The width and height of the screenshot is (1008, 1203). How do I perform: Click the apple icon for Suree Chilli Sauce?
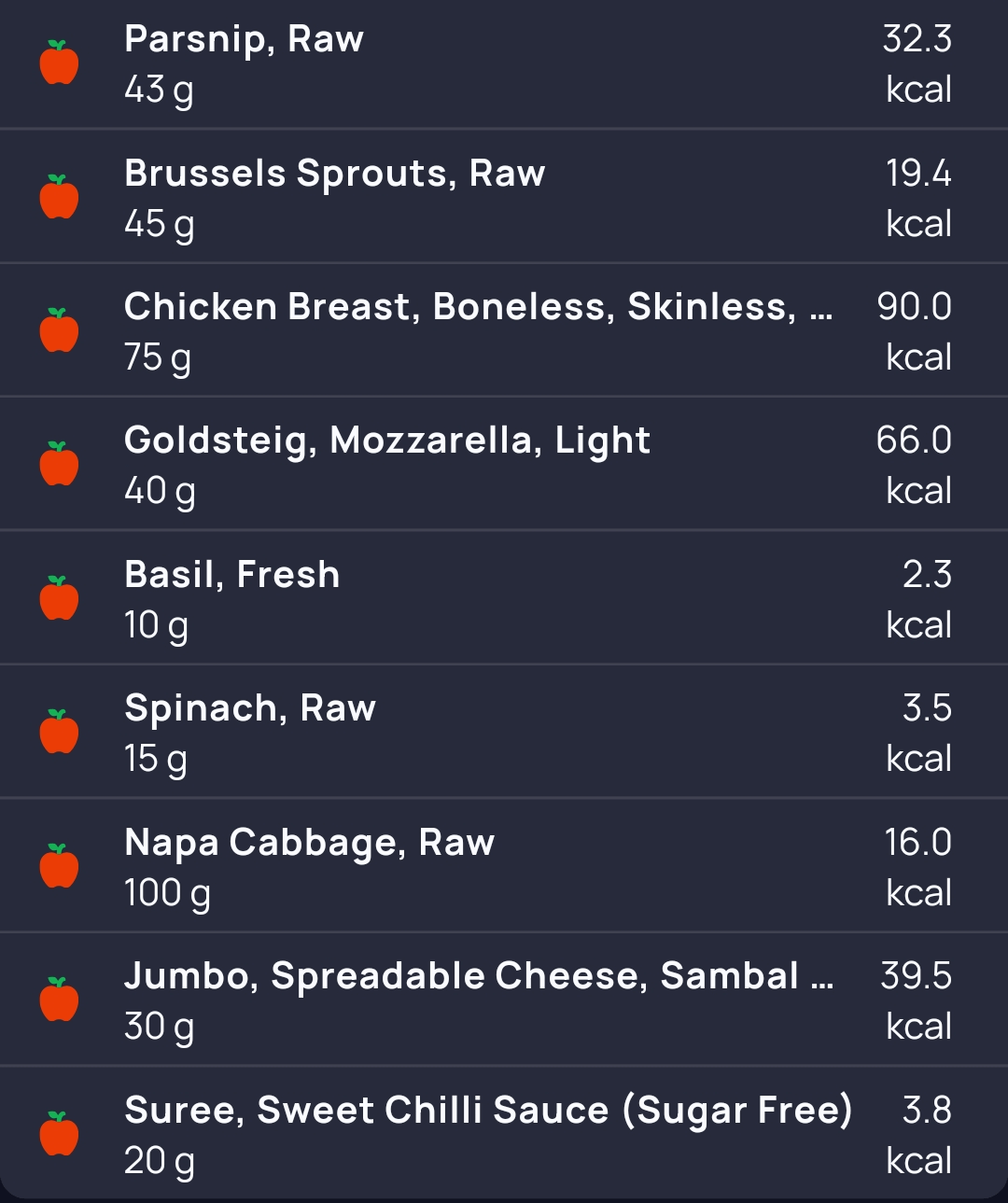(x=59, y=1134)
